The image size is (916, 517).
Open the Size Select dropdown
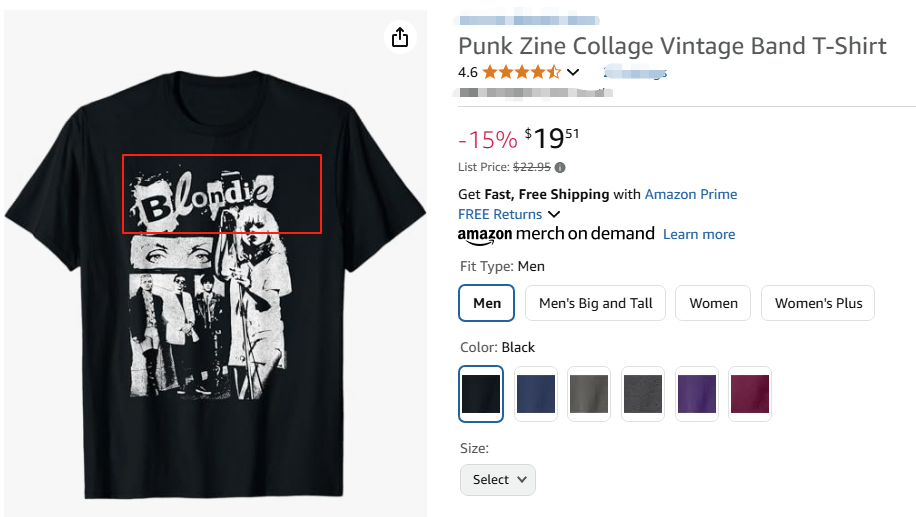(498, 479)
